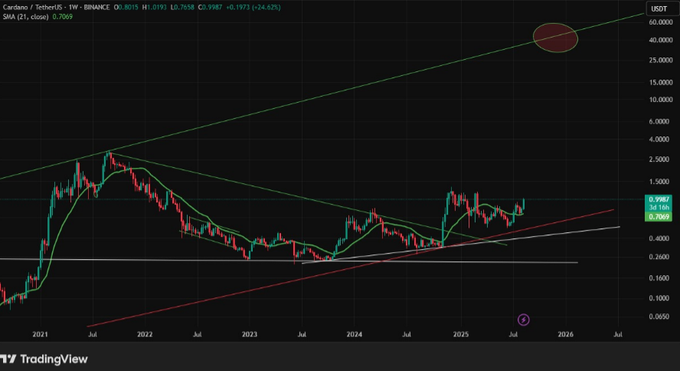Click the green 0.7069 SMA price tag
The height and width of the screenshot is (371, 680).
click(x=658, y=216)
